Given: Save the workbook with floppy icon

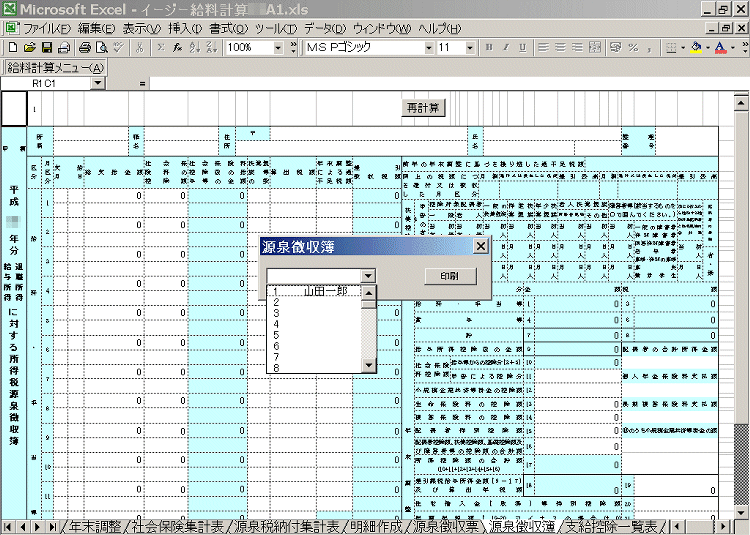Looking at the screenshot, I should click(x=46, y=47).
